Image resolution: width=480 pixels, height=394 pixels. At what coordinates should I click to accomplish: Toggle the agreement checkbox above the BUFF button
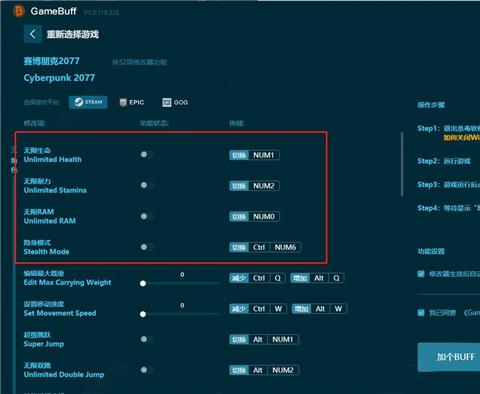(x=421, y=312)
